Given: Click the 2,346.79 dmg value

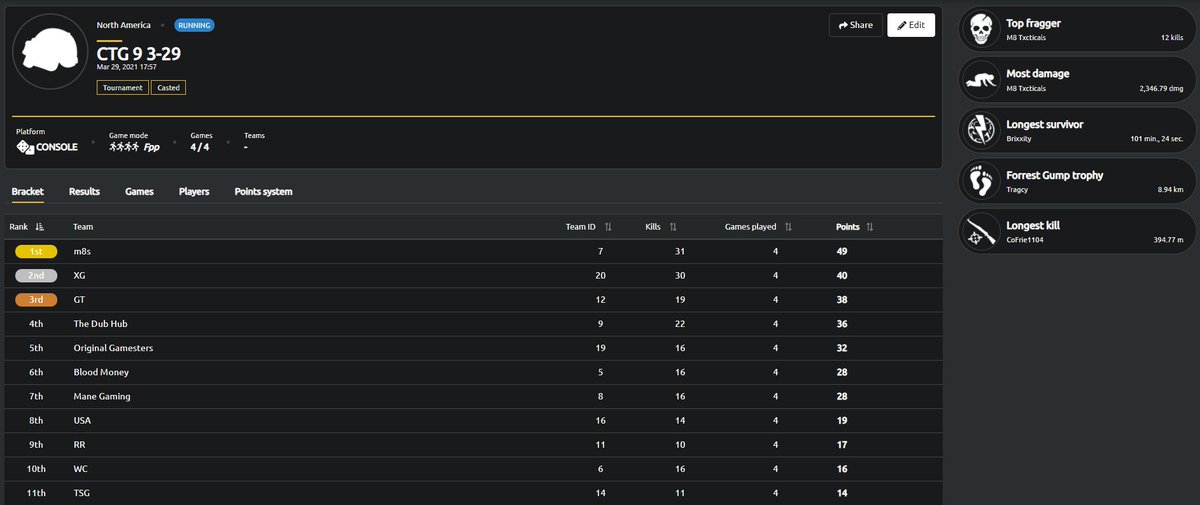Looking at the screenshot, I should (1160, 88).
